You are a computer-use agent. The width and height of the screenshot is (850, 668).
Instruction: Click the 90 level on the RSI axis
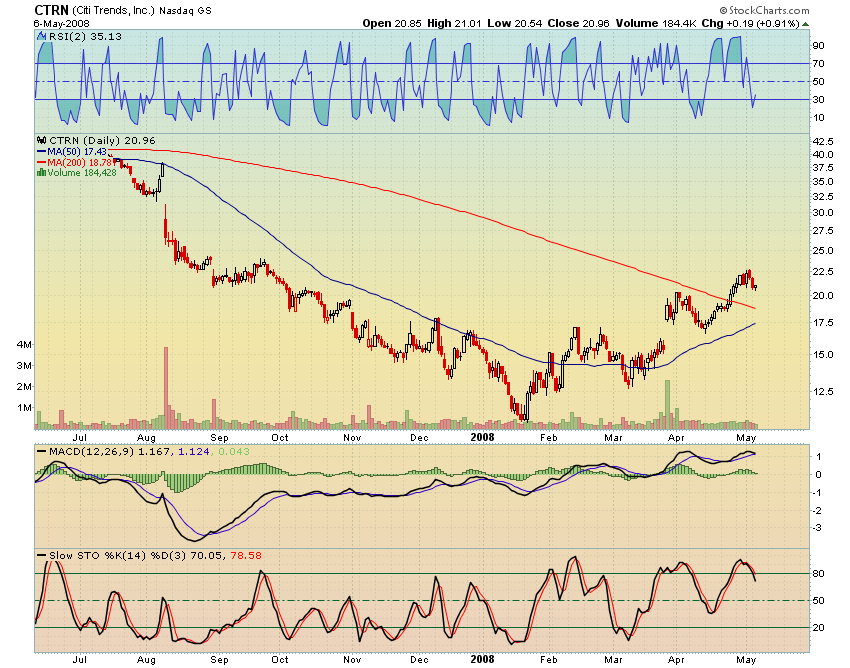(818, 46)
